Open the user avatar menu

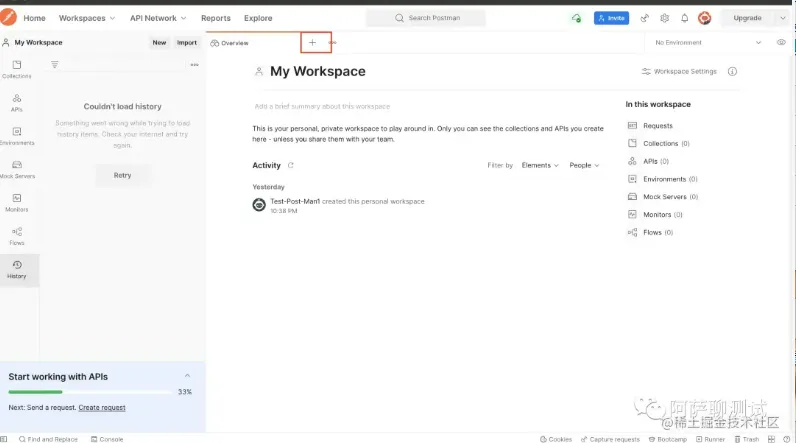click(704, 18)
